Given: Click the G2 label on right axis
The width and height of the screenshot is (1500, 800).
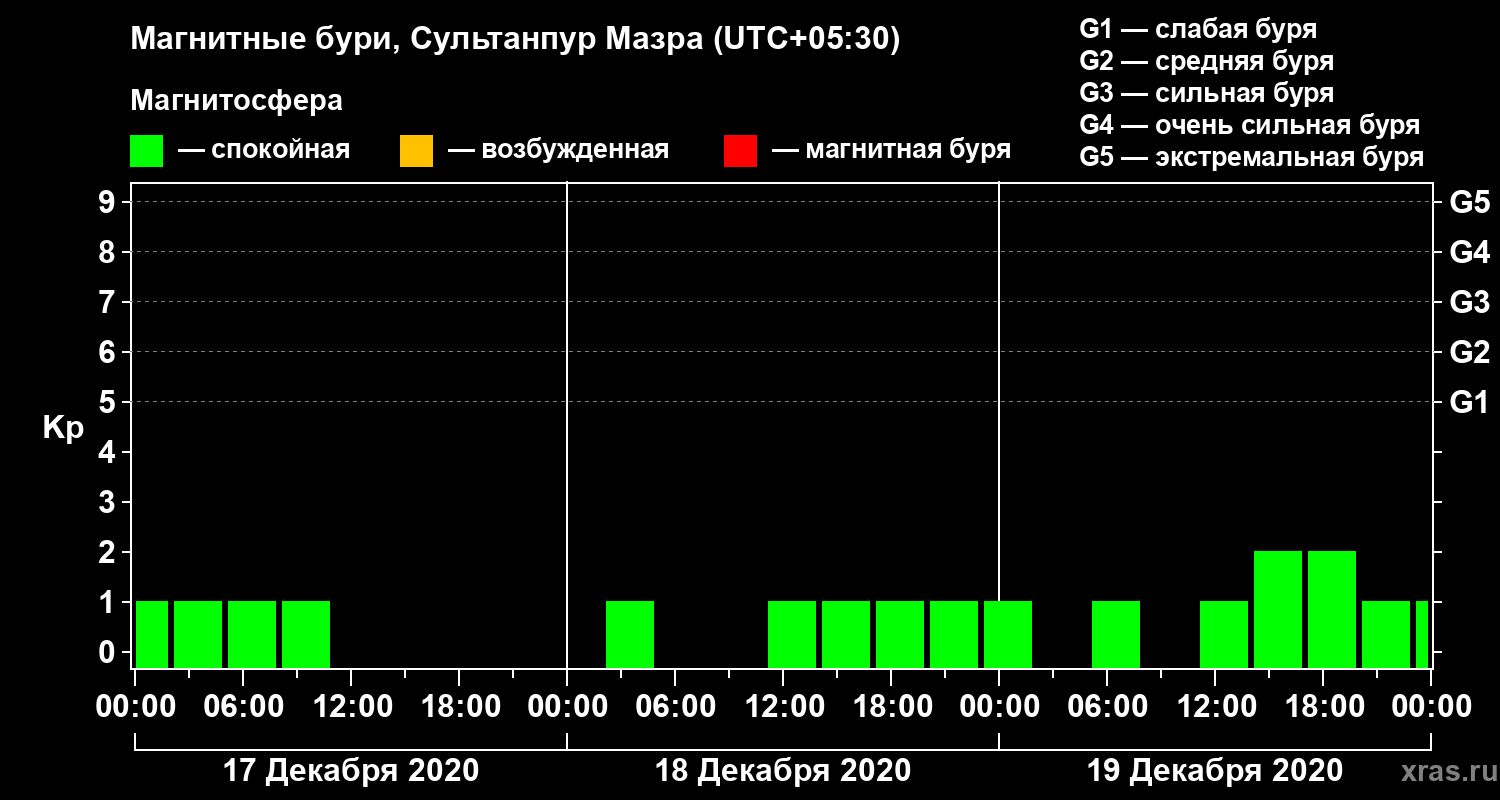Looking at the screenshot, I should [1469, 353].
